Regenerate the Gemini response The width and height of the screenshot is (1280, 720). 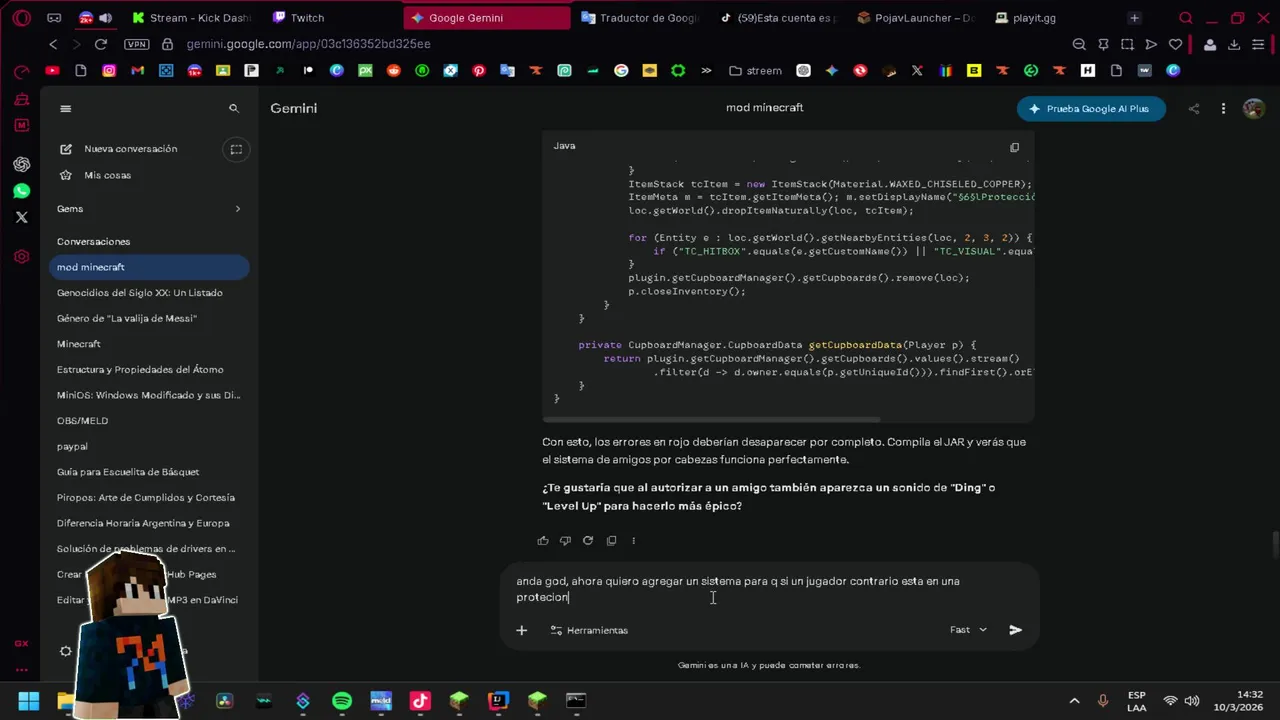pyautogui.click(x=588, y=541)
